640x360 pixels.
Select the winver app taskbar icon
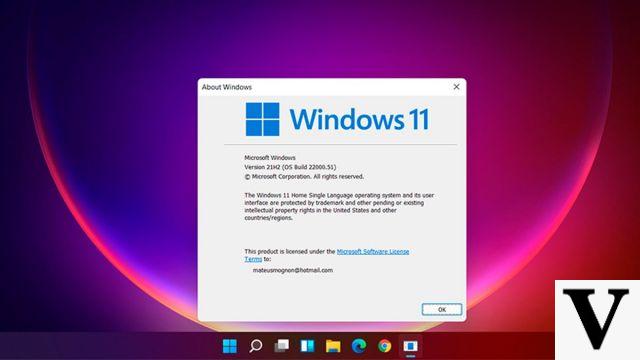tap(410, 346)
